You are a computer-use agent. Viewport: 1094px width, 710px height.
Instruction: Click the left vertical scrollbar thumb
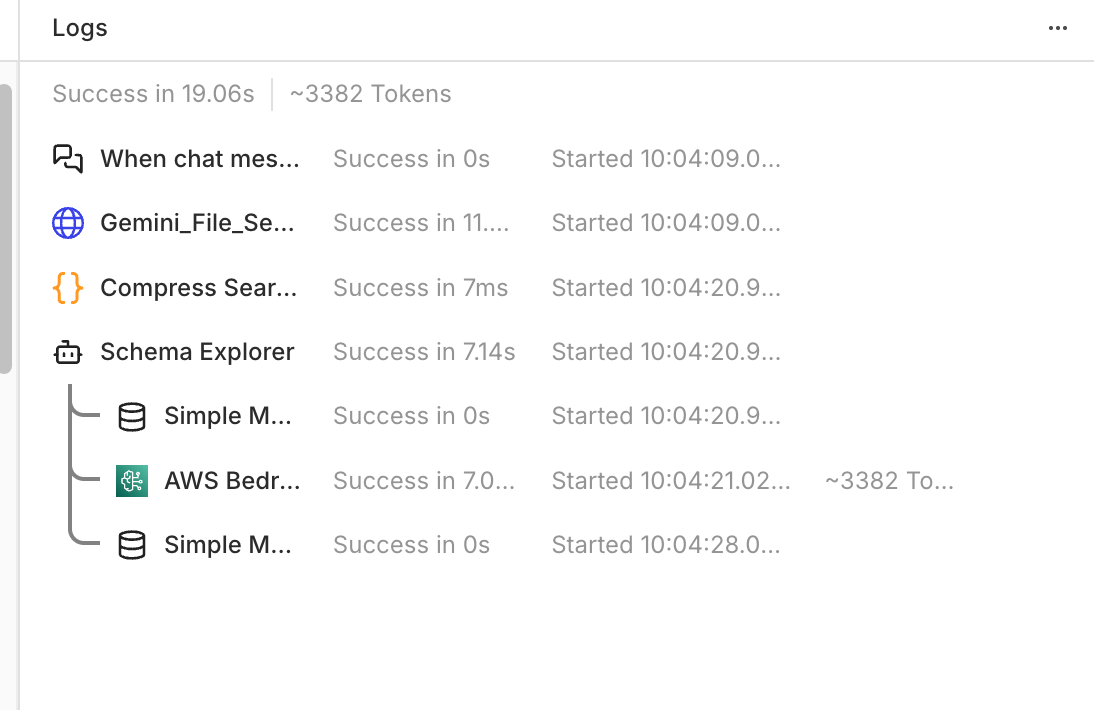click(x=6, y=228)
